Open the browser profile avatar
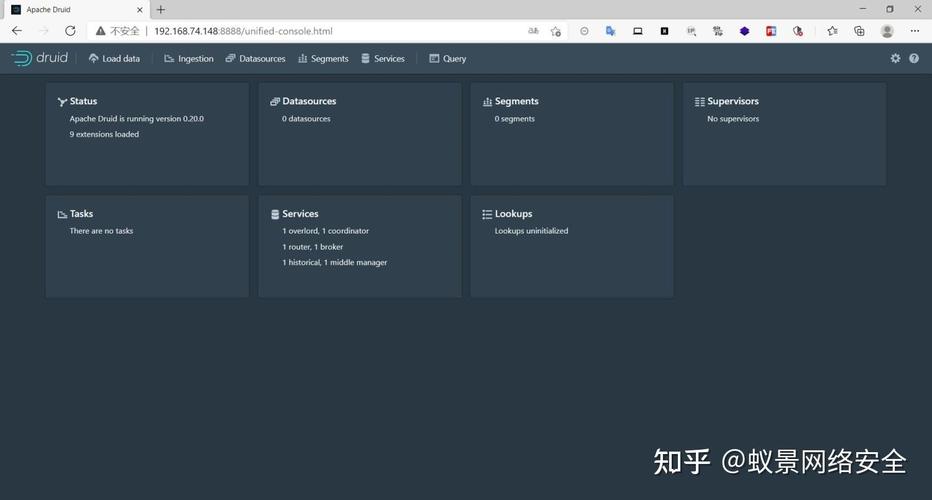Viewport: 932px width, 500px height. [887, 31]
